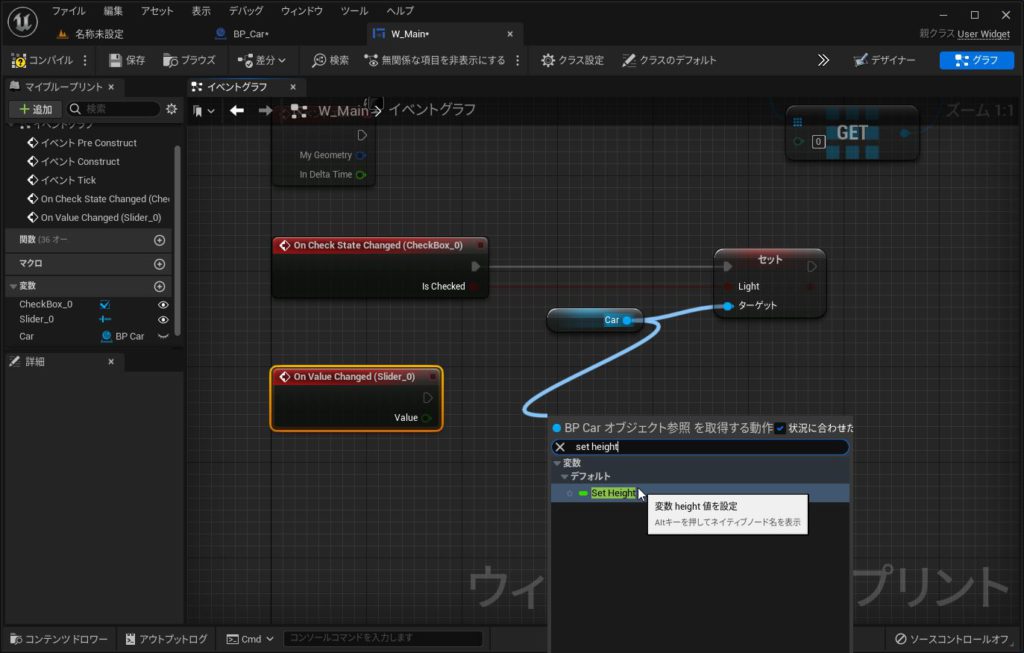Expand the toolbar overflow chevron

click(824, 60)
